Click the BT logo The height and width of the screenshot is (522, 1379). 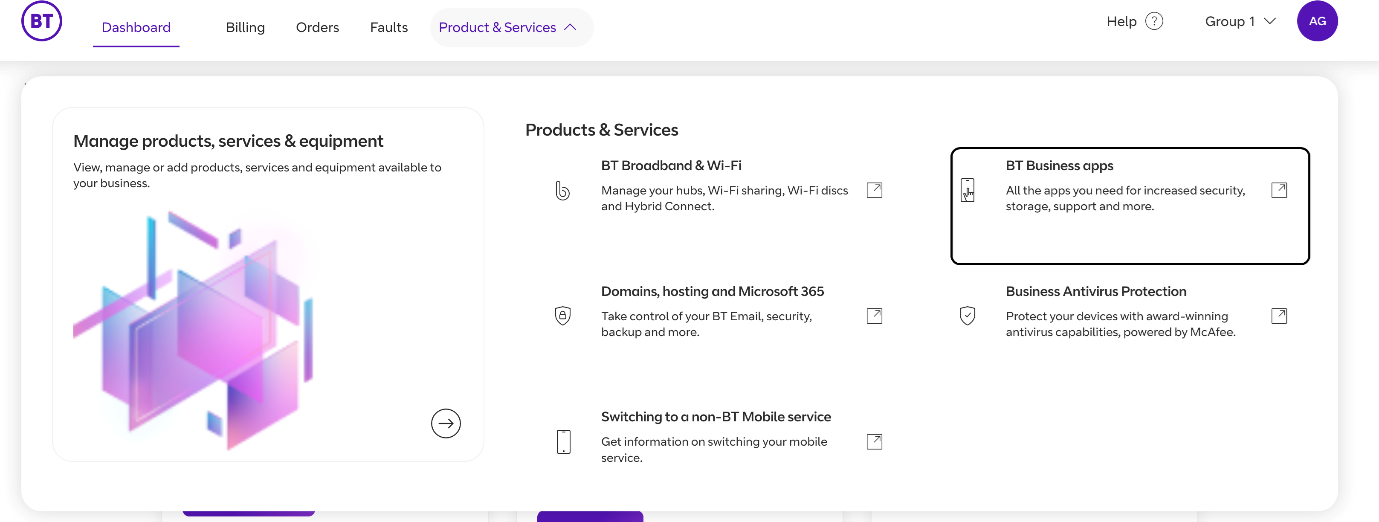[x=42, y=21]
